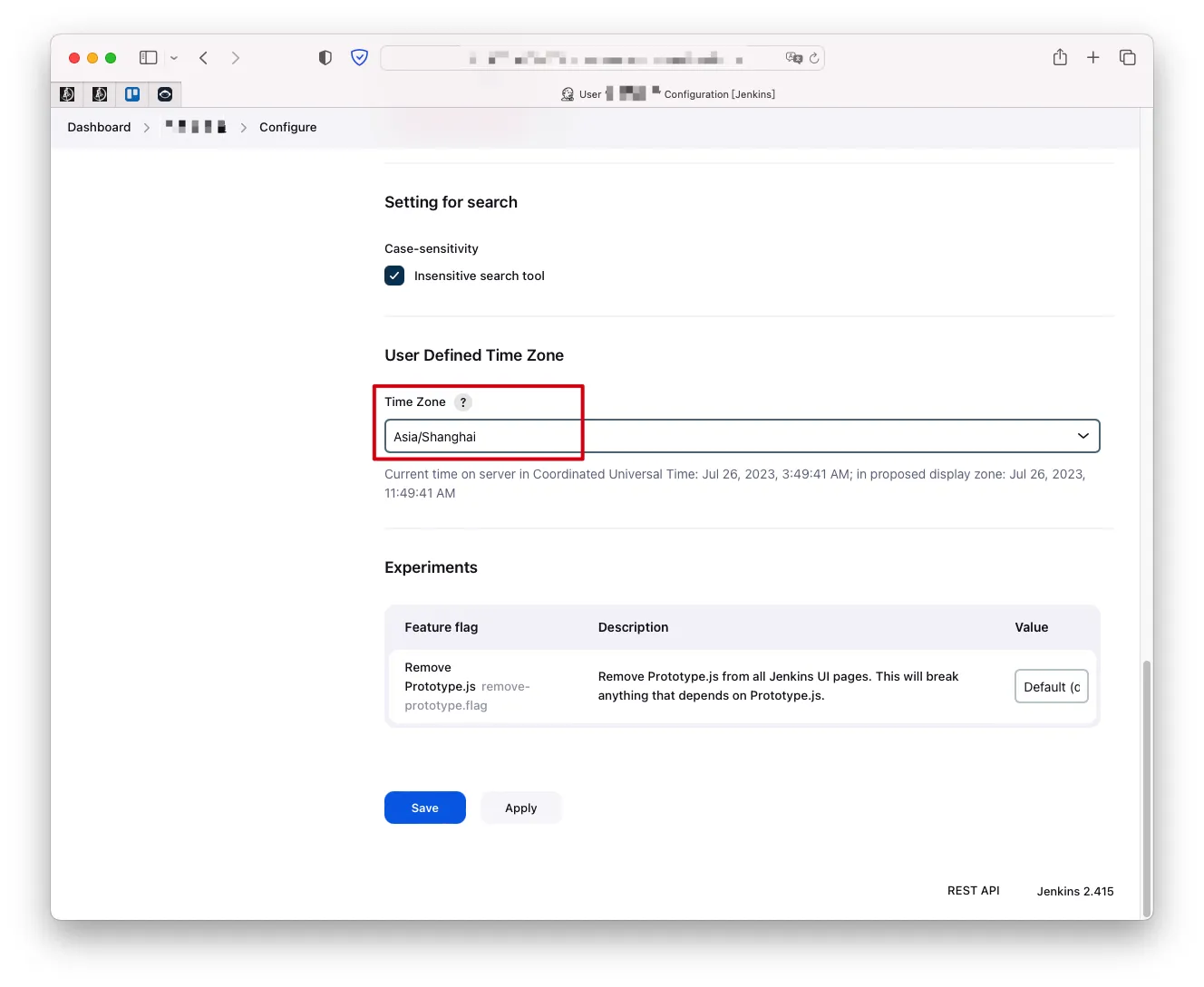Click the translate icon in address bar
The image size is (1204, 987).
(x=794, y=58)
